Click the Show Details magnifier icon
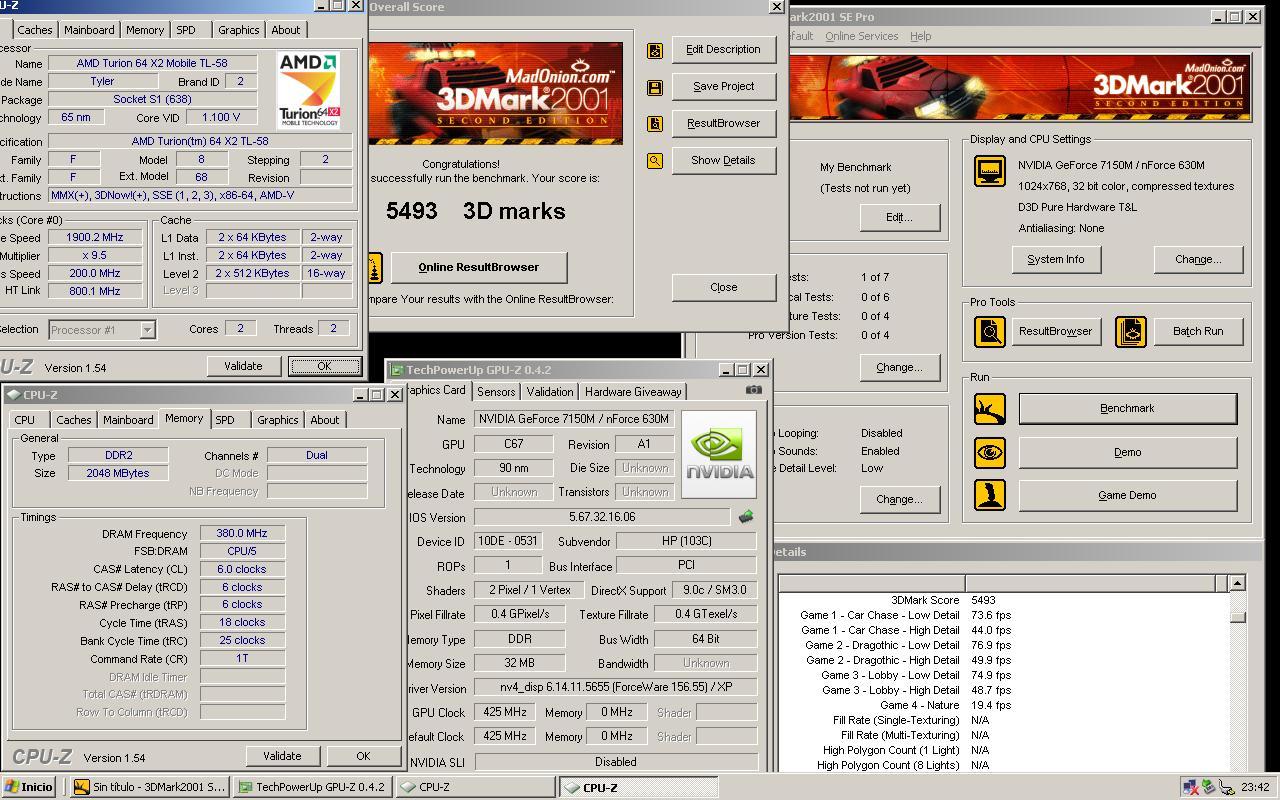 click(x=655, y=160)
